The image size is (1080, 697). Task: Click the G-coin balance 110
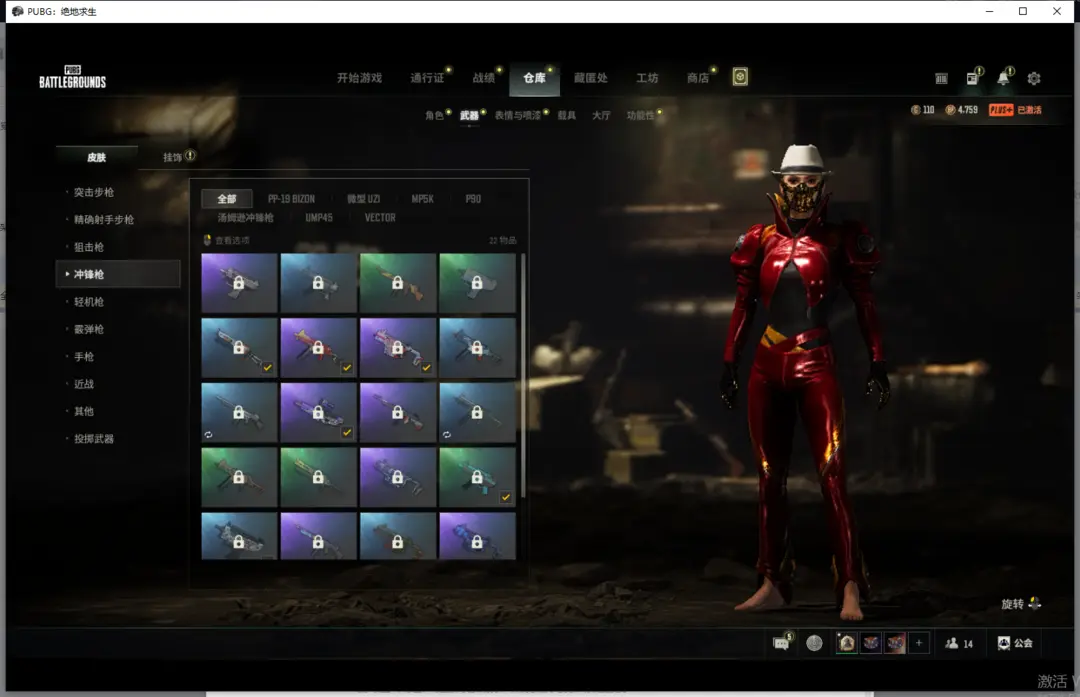[922, 110]
